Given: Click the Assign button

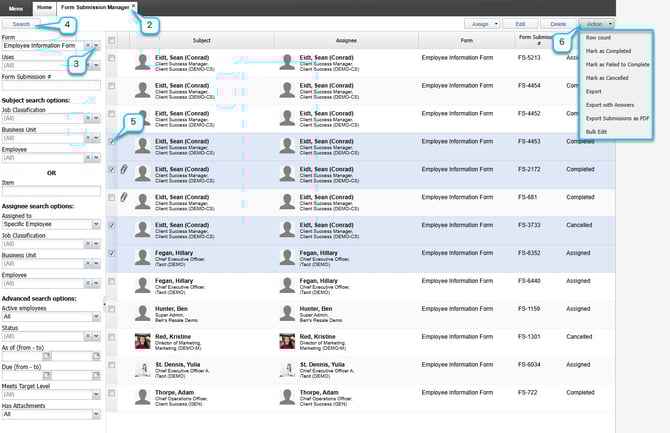Looking at the screenshot, I should click(480, 24).
